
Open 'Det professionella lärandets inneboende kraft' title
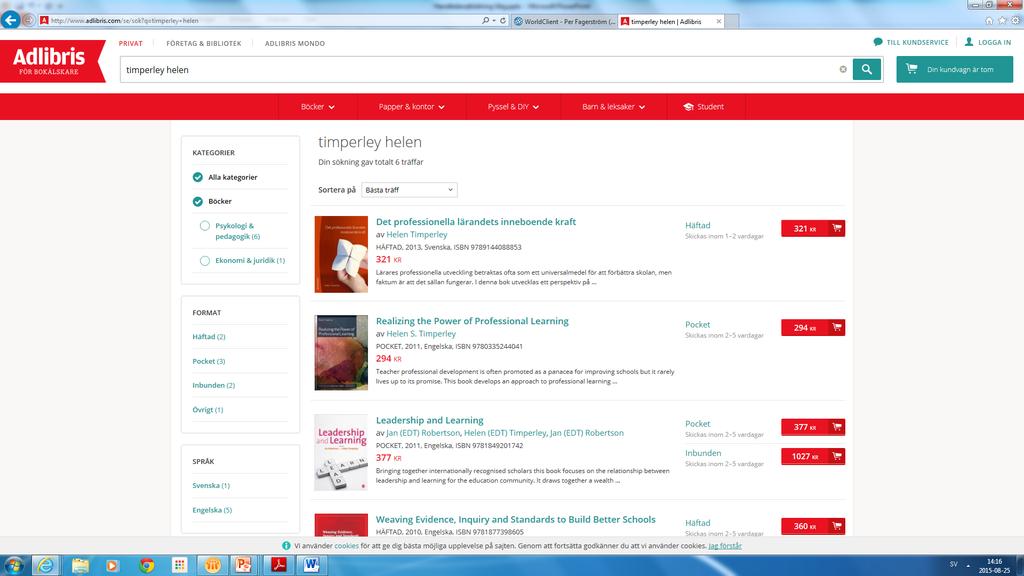click(x=476, y=222)
